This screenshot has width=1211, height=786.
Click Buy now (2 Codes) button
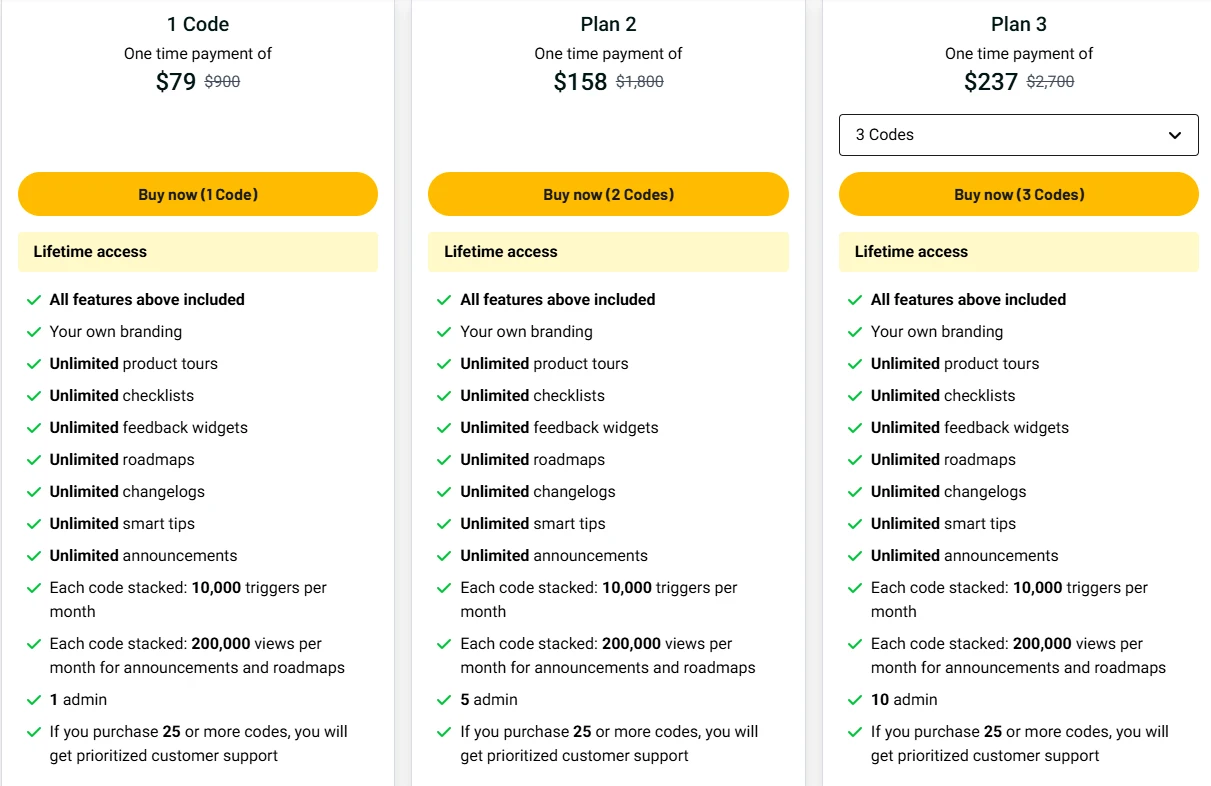point(608,194)
